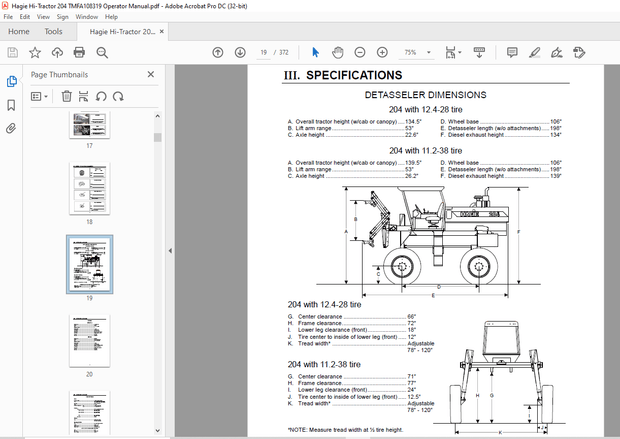Add a comment with speech bubble icon
This screenshot has height=439, width=620.
(x=512, y=52)
